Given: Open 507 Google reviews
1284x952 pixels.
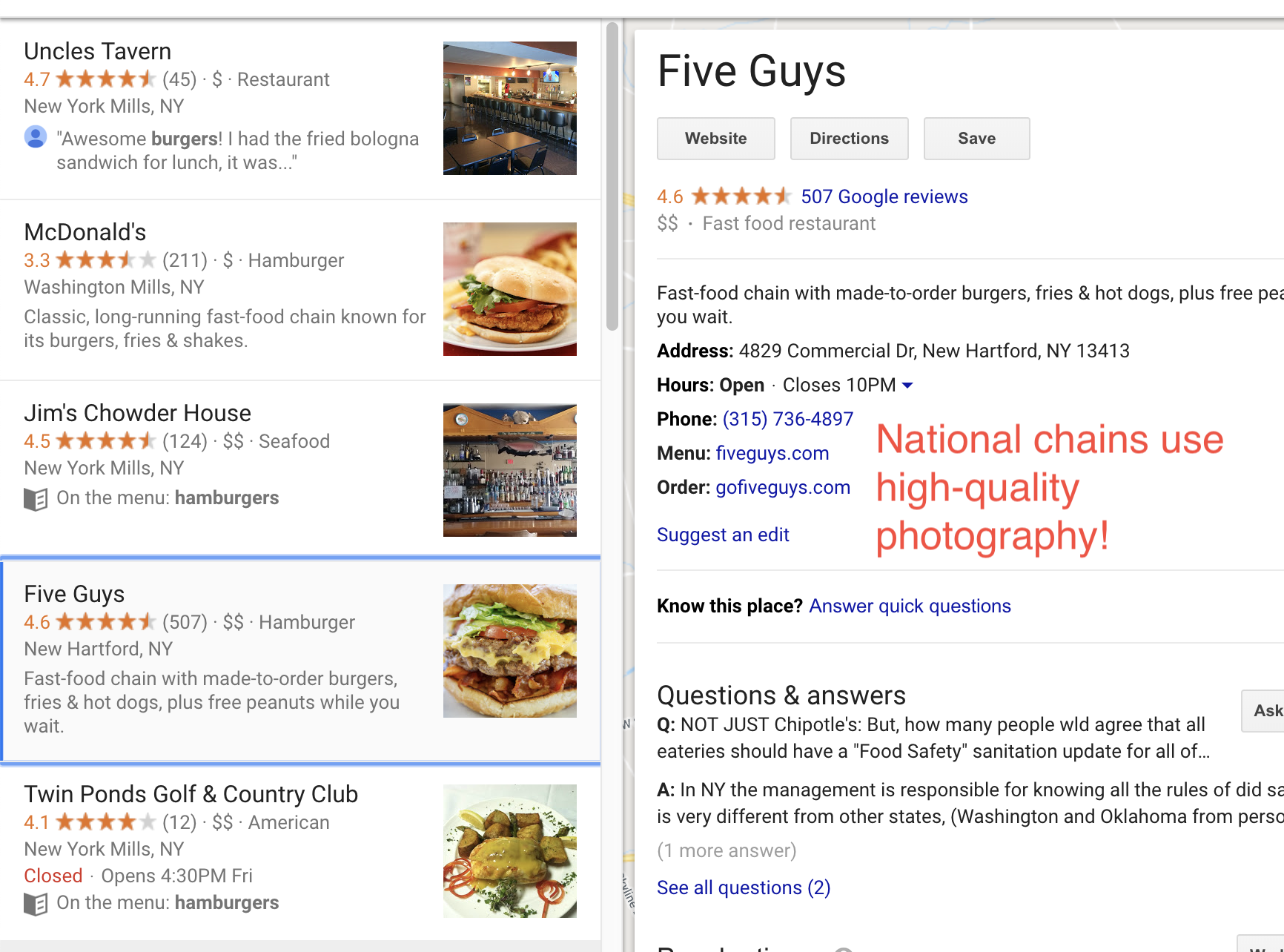Looking at the screenshot, I should [884, 196].
